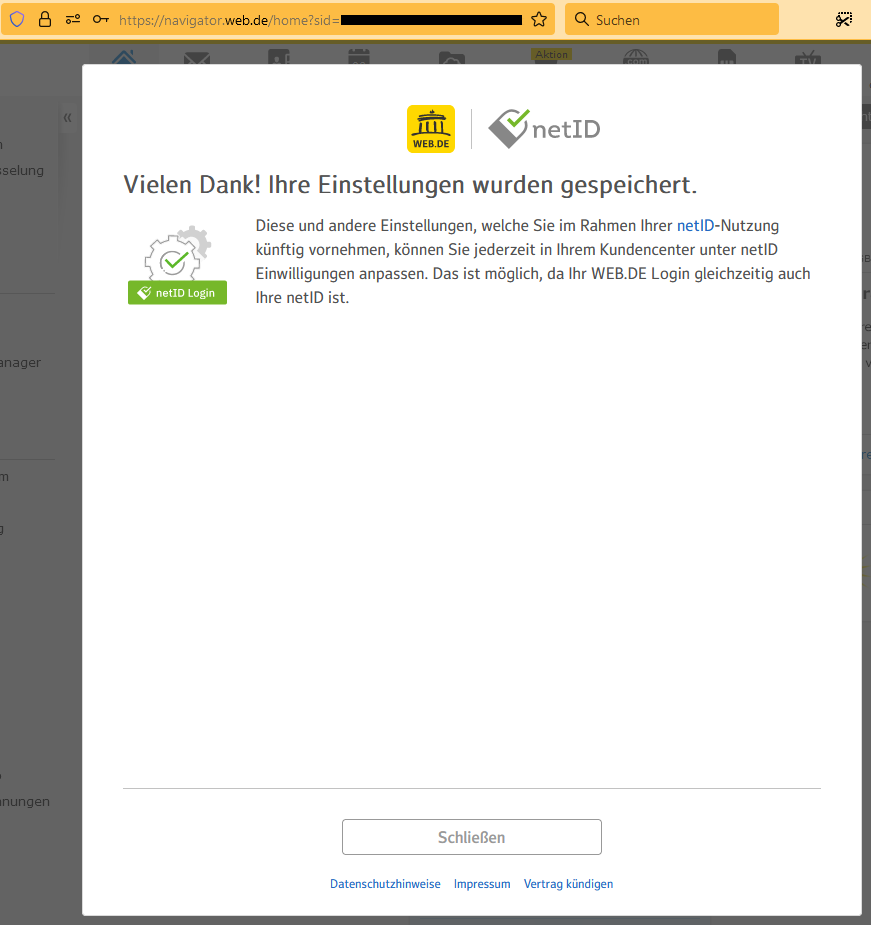
Task: Click the key saved-password icon
Action: click(100, 19)
